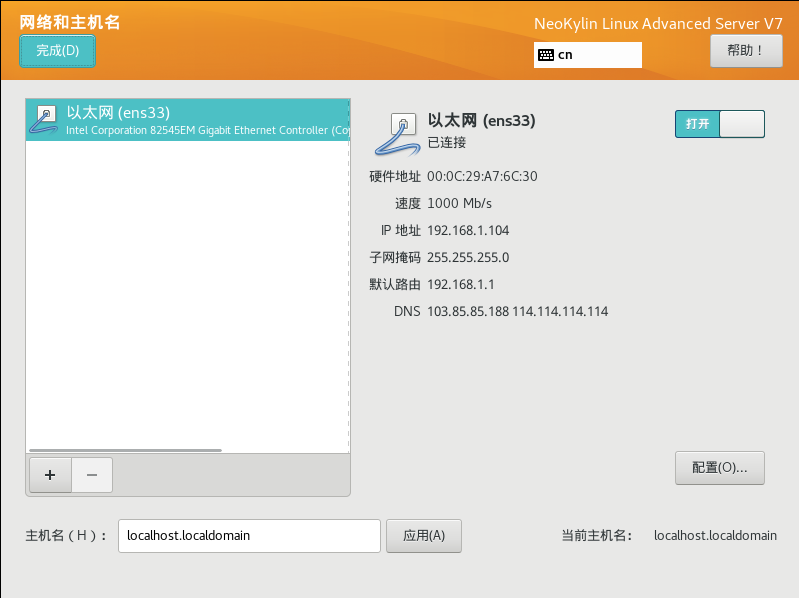Click default route value 192.168.1.1
799x598 pixels.
[461, 284]
